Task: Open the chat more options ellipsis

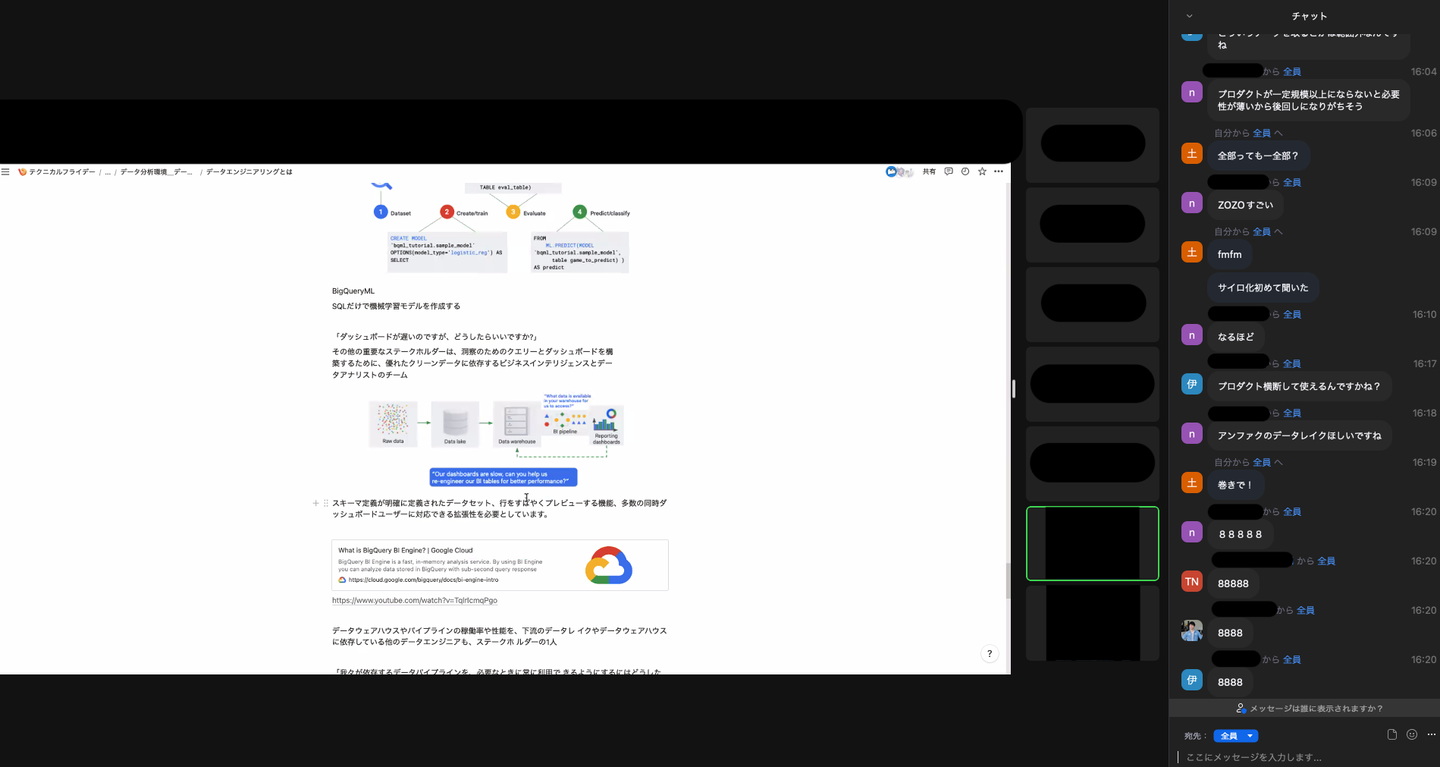Action: point(1431,735)
